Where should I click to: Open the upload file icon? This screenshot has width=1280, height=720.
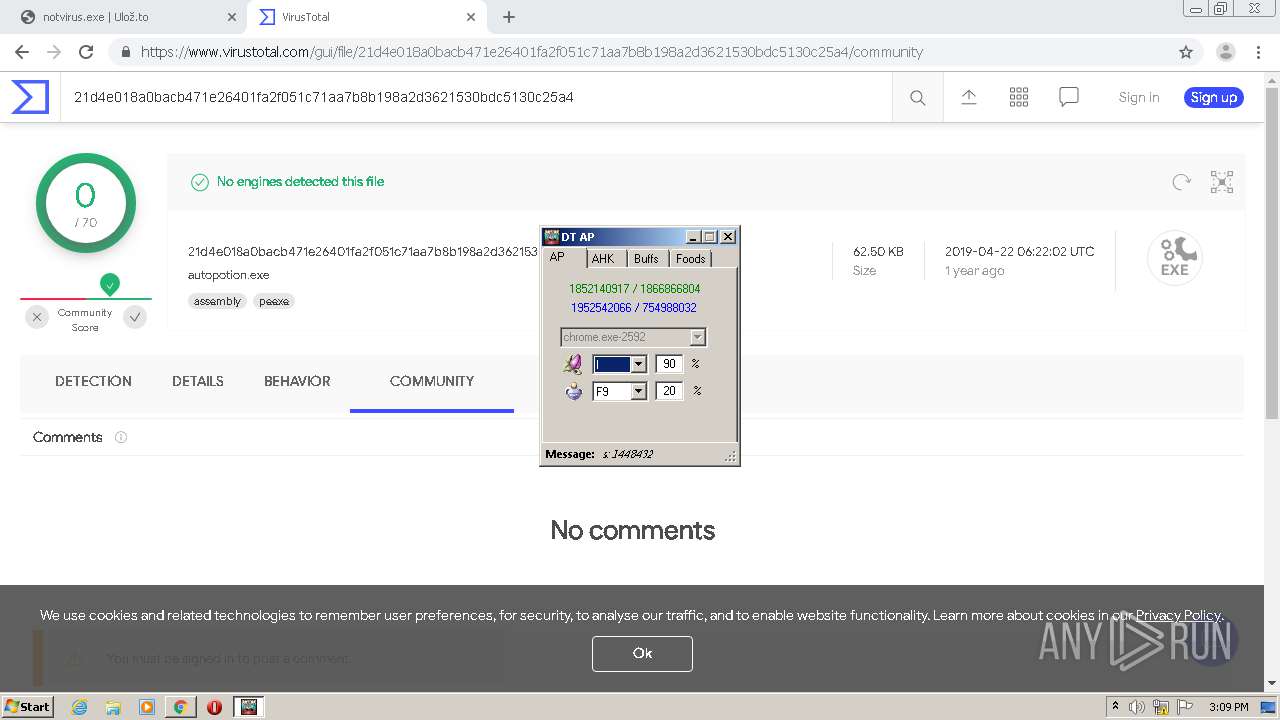point(969,97)
